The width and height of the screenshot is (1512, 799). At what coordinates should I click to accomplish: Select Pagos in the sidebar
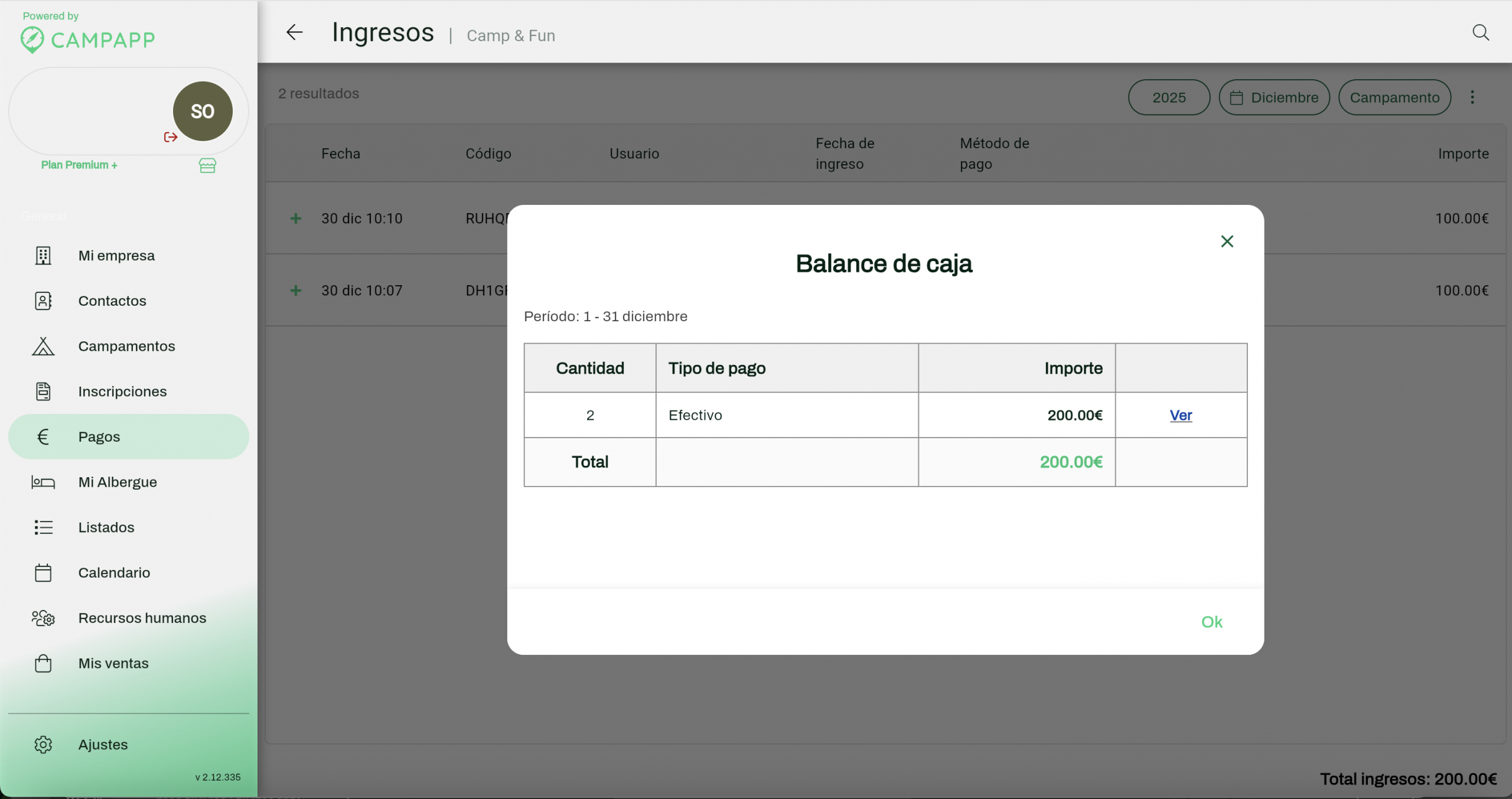(99, 437)
